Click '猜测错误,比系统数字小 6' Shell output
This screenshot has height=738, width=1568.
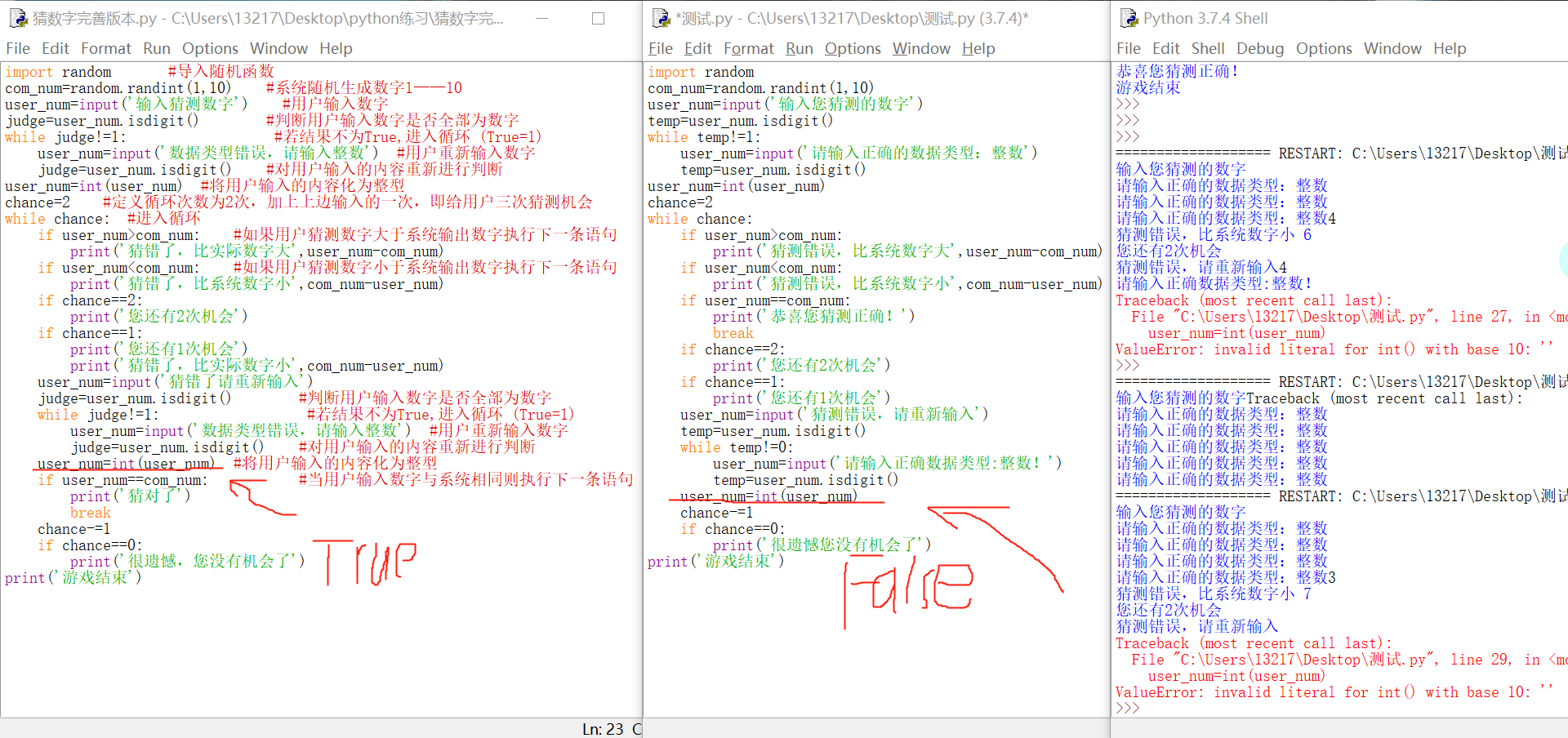pyautogui.click(x=1214, y=235)
